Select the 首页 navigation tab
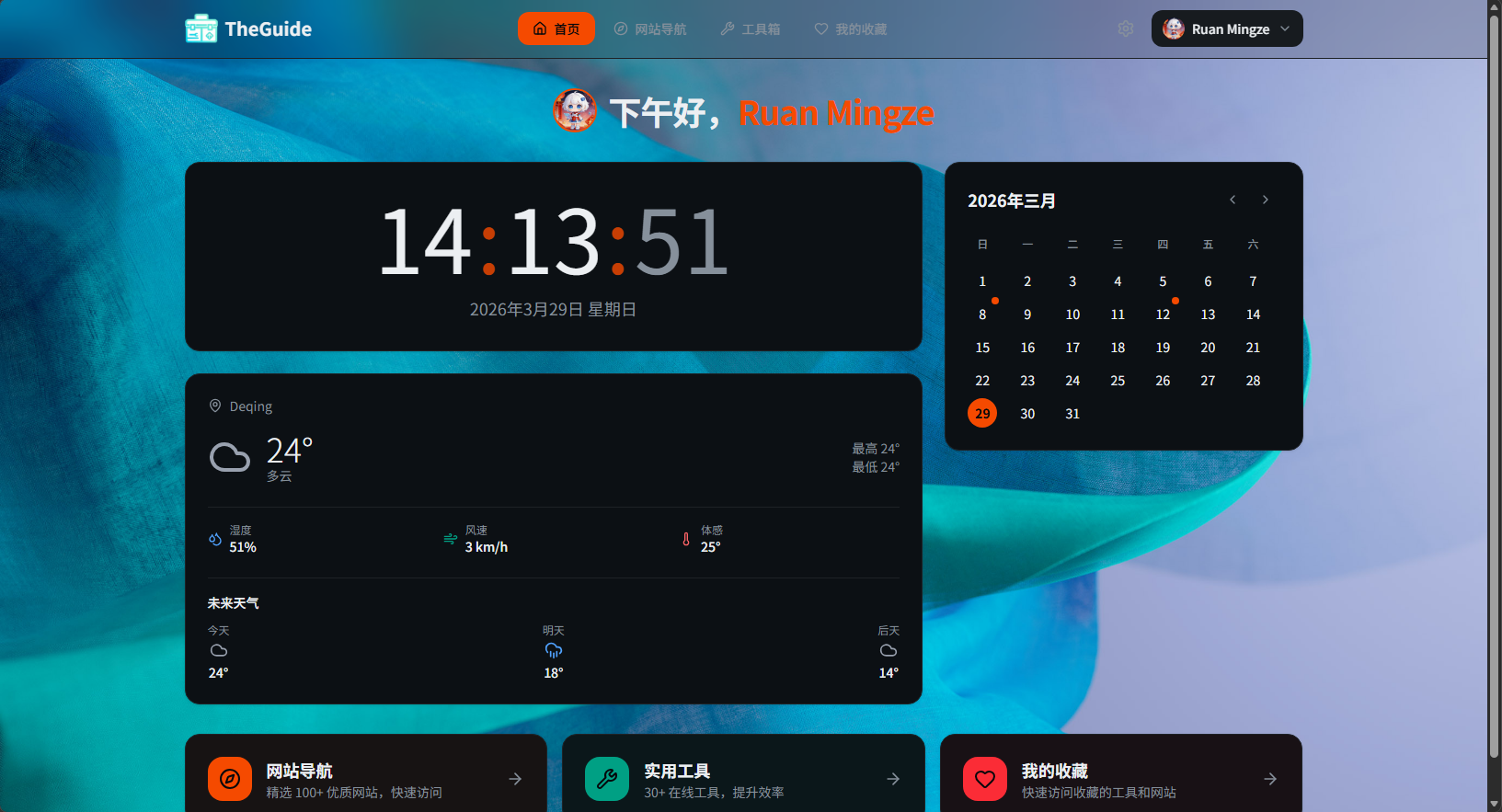 [556, 29]
